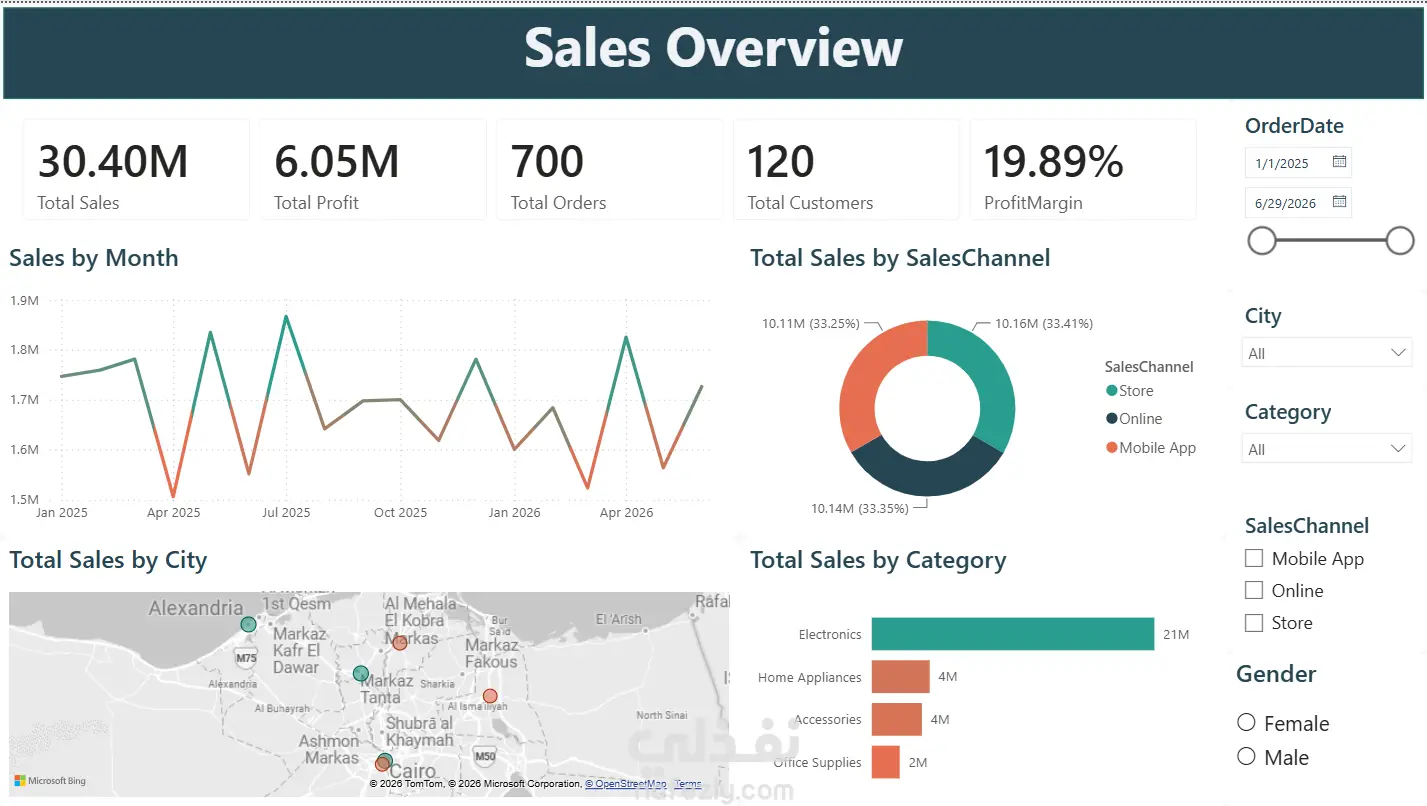
Task: Tick the Store sales channel checkbox
Action: pos(1254,622)
